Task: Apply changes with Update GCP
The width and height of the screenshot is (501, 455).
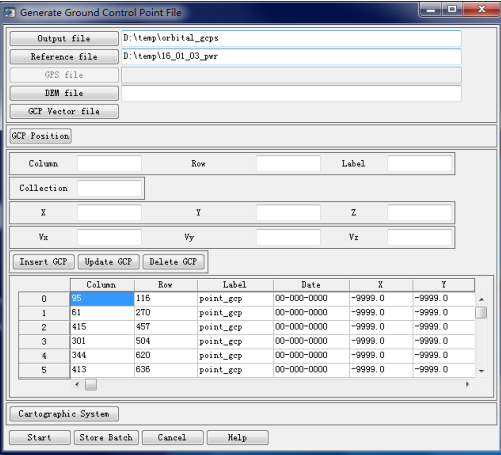Action: (x=109, y=262)
